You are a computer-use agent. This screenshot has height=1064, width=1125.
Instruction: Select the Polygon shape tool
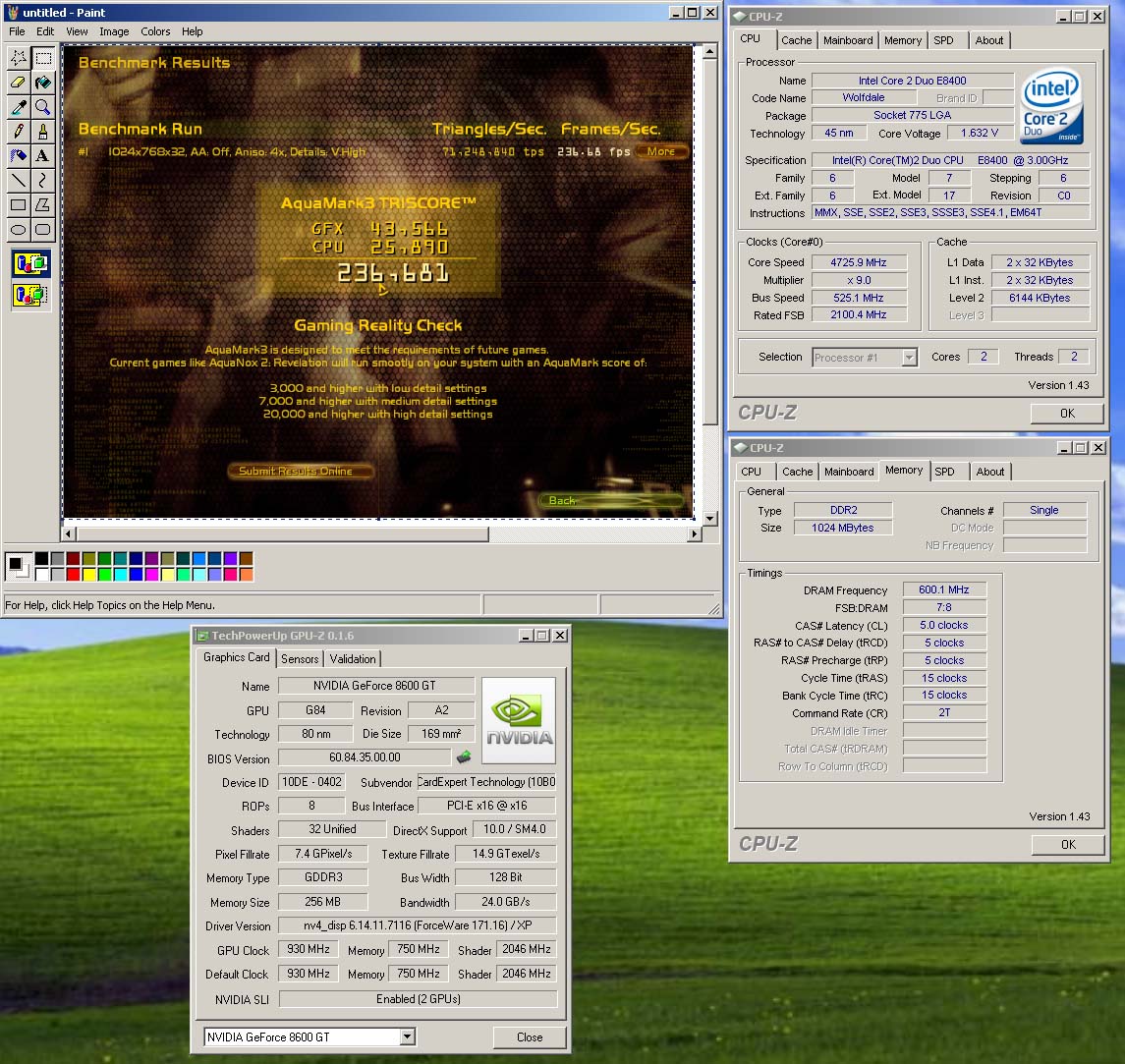point(43,205)
